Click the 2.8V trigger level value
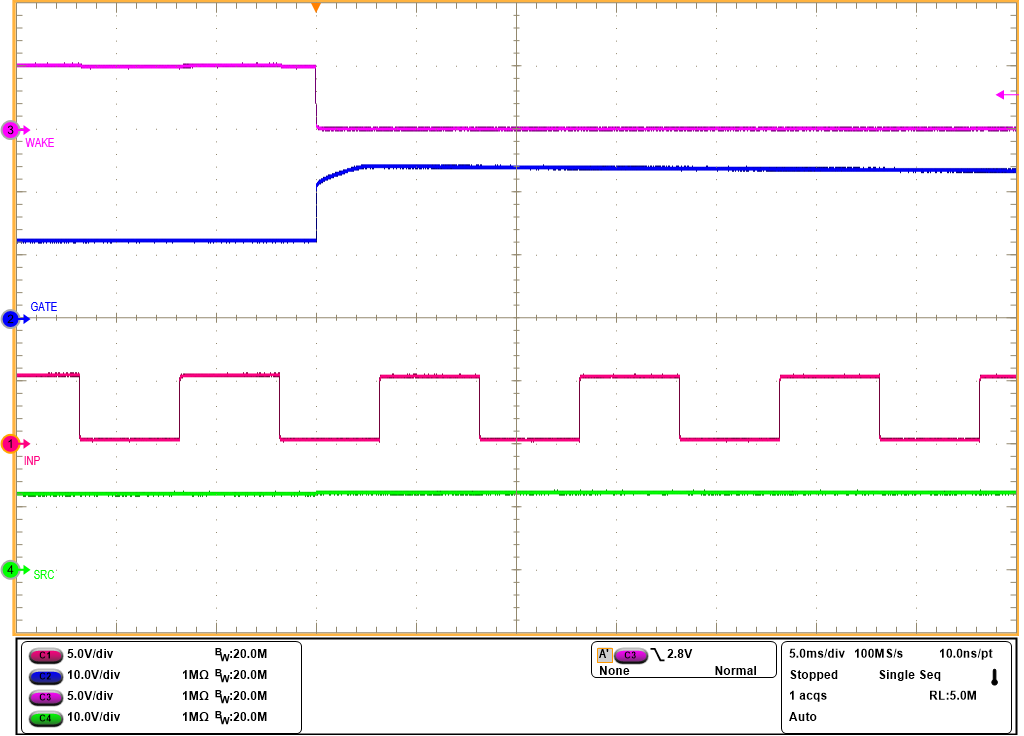This screenshot has width=1024, height=736. 682,655
